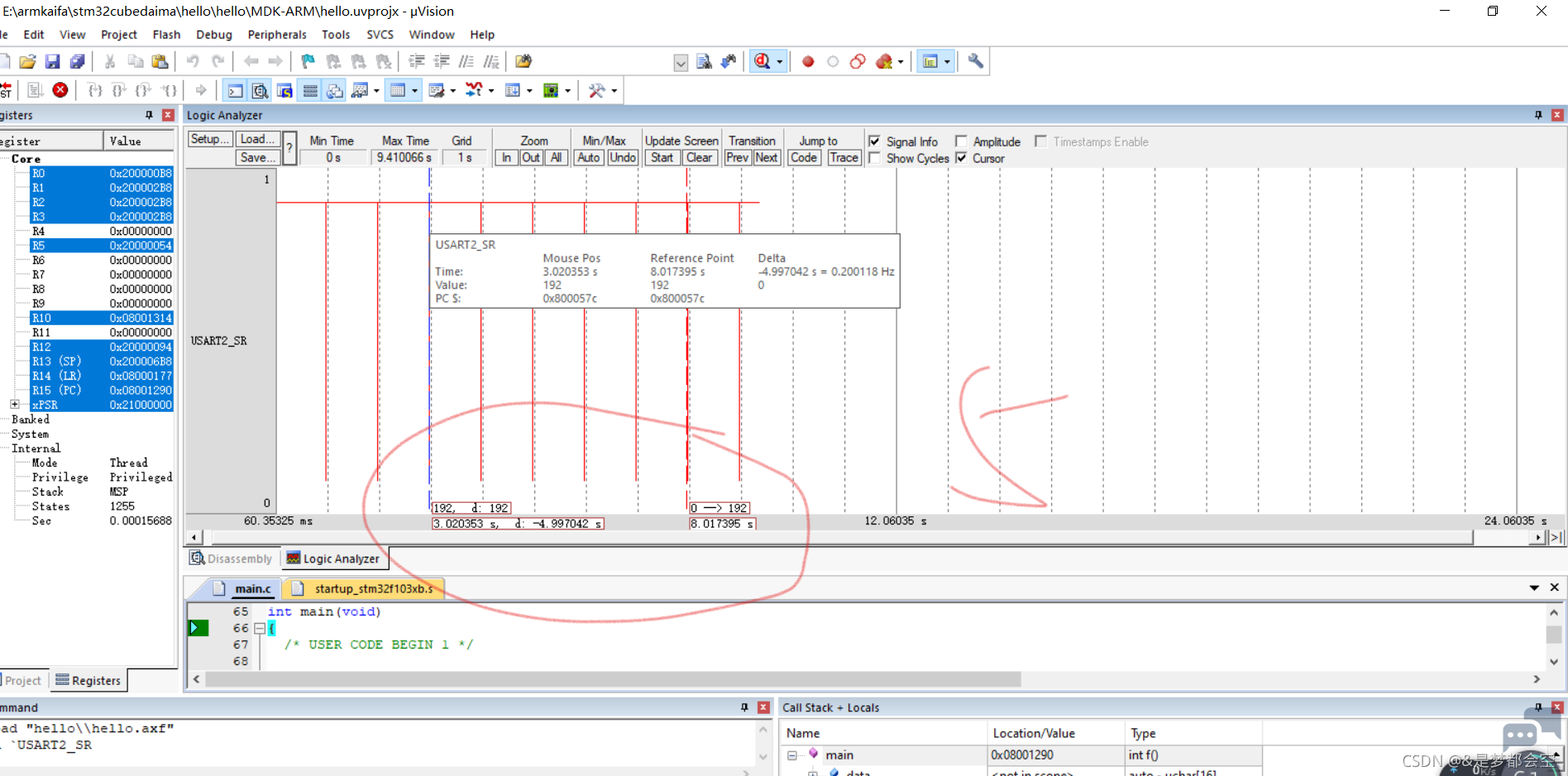Save the current file with the floppy icon
Screen dimensions: 1568x776
click(x=52, y=61)
